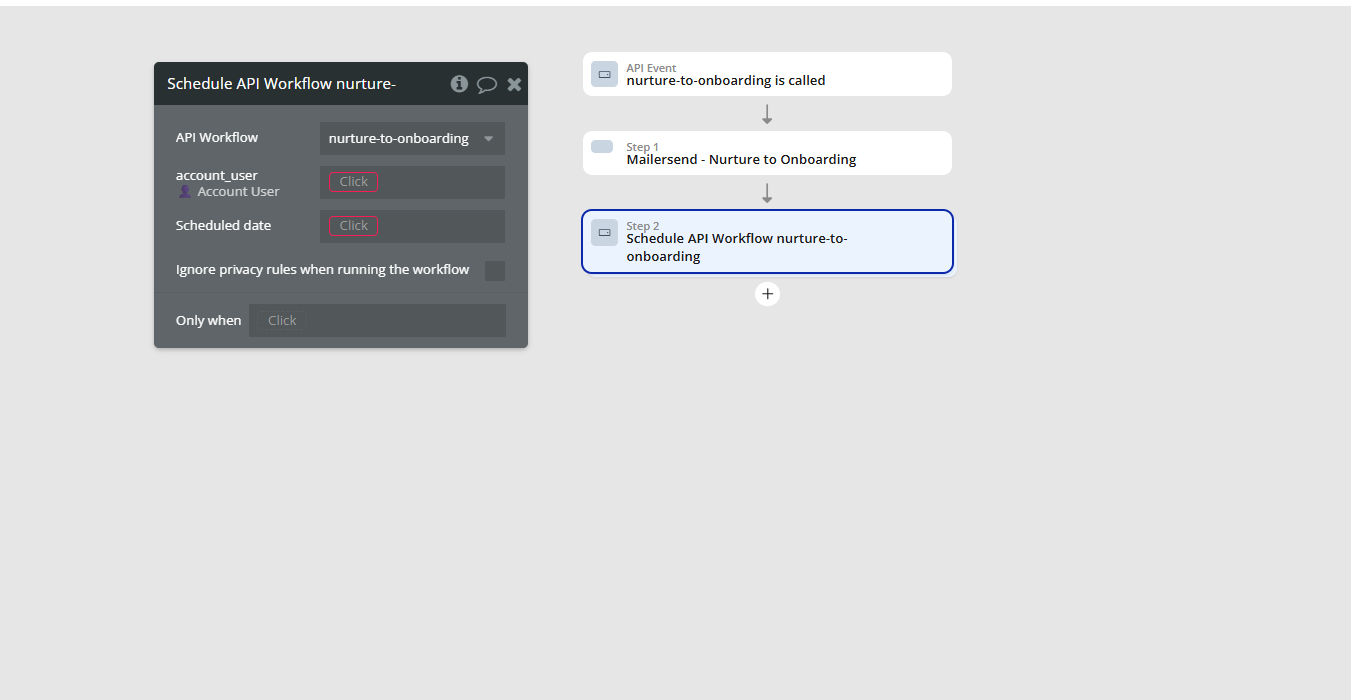Open the API Workflow dropdown showing nurture-to-onboarding
The width and height of the screenshot is (1351, 700).
412,138
